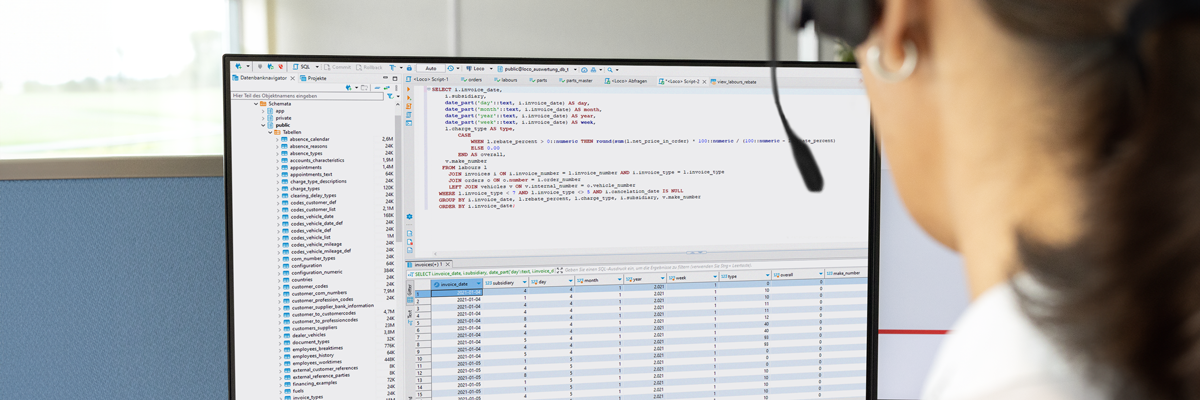Select the absence_calendar table in tree

[x=309, y=139]
